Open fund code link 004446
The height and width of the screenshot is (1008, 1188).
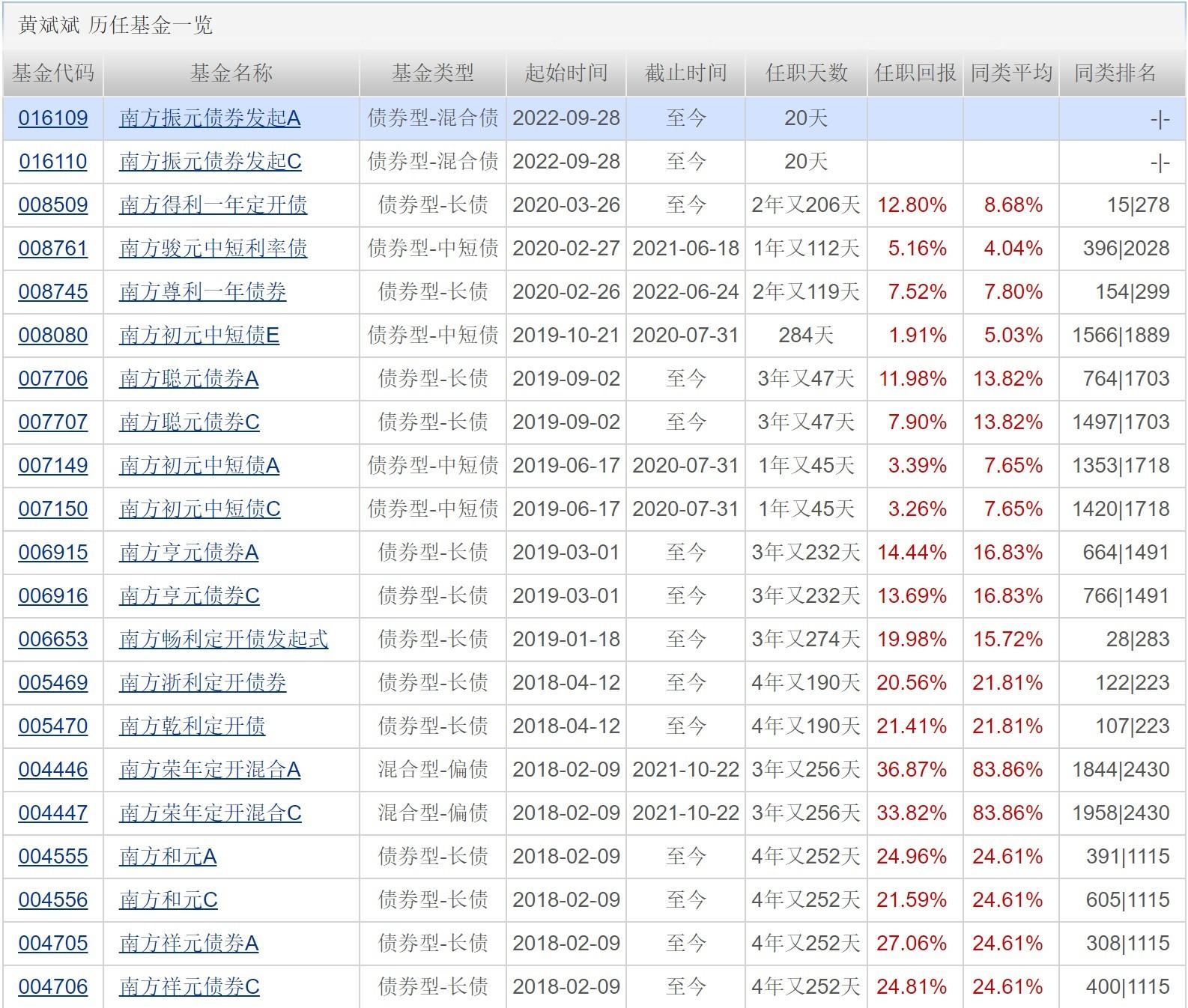53,770
